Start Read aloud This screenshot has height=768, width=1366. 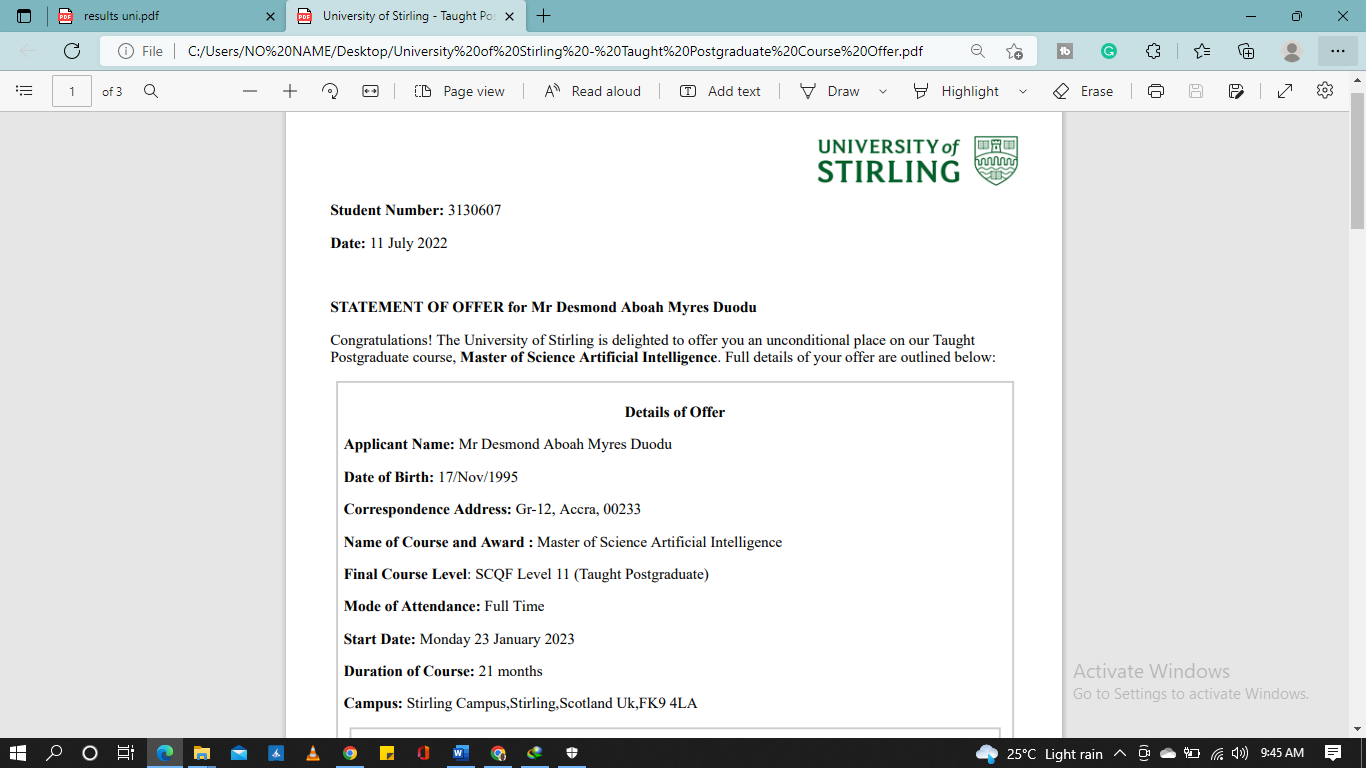pyautogui.click(x=592, y=91)
